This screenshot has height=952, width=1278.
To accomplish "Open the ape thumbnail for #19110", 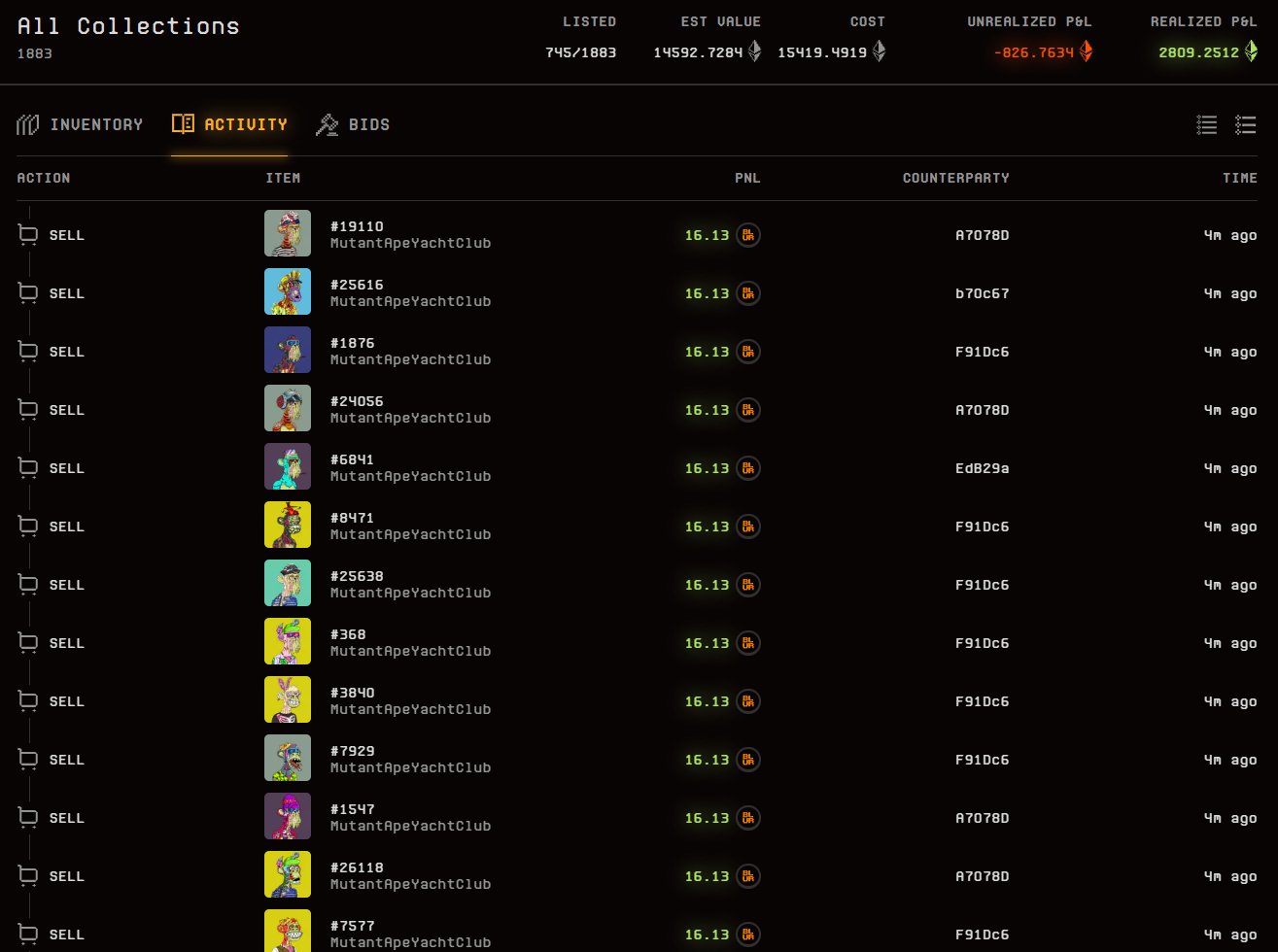I will tap(288, 233).
